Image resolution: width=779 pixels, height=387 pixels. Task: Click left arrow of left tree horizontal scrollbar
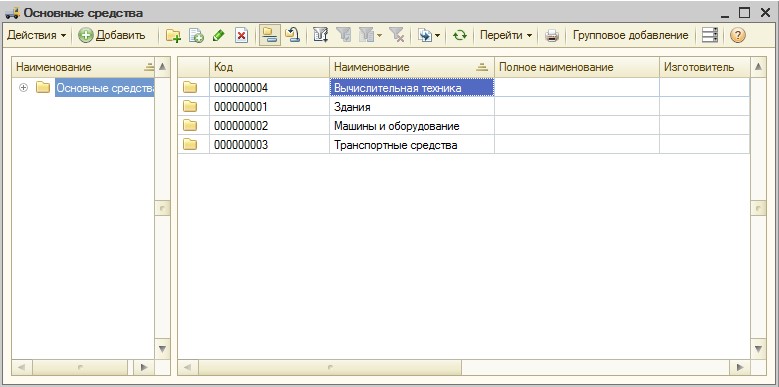click(21, 368)
